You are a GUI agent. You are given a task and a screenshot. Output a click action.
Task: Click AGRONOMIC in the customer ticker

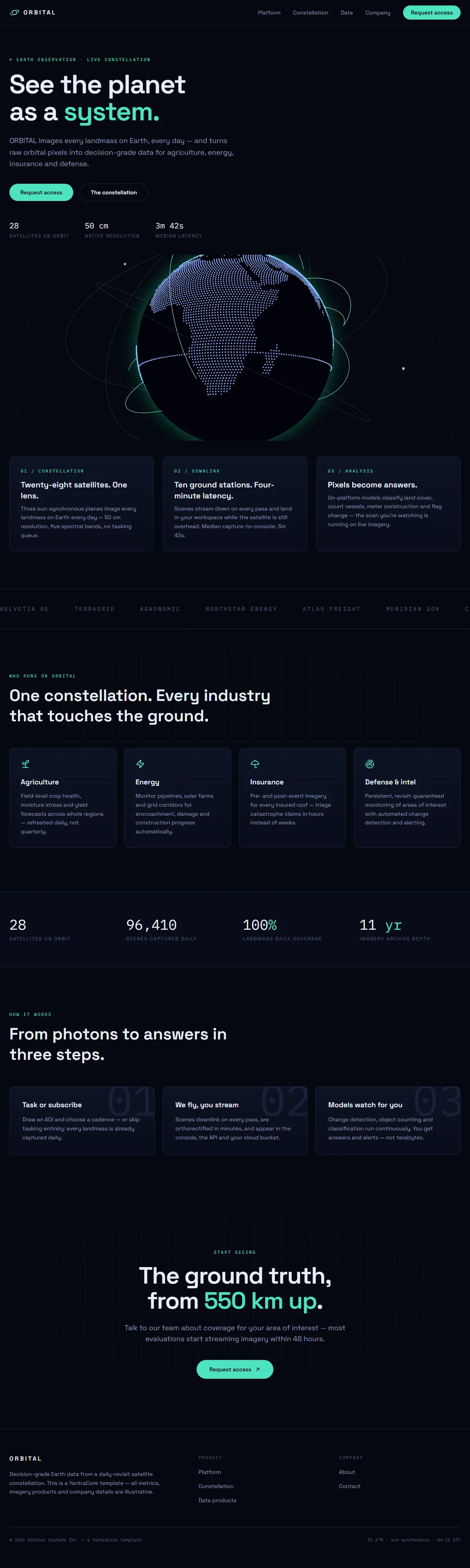tap(160, 609)
